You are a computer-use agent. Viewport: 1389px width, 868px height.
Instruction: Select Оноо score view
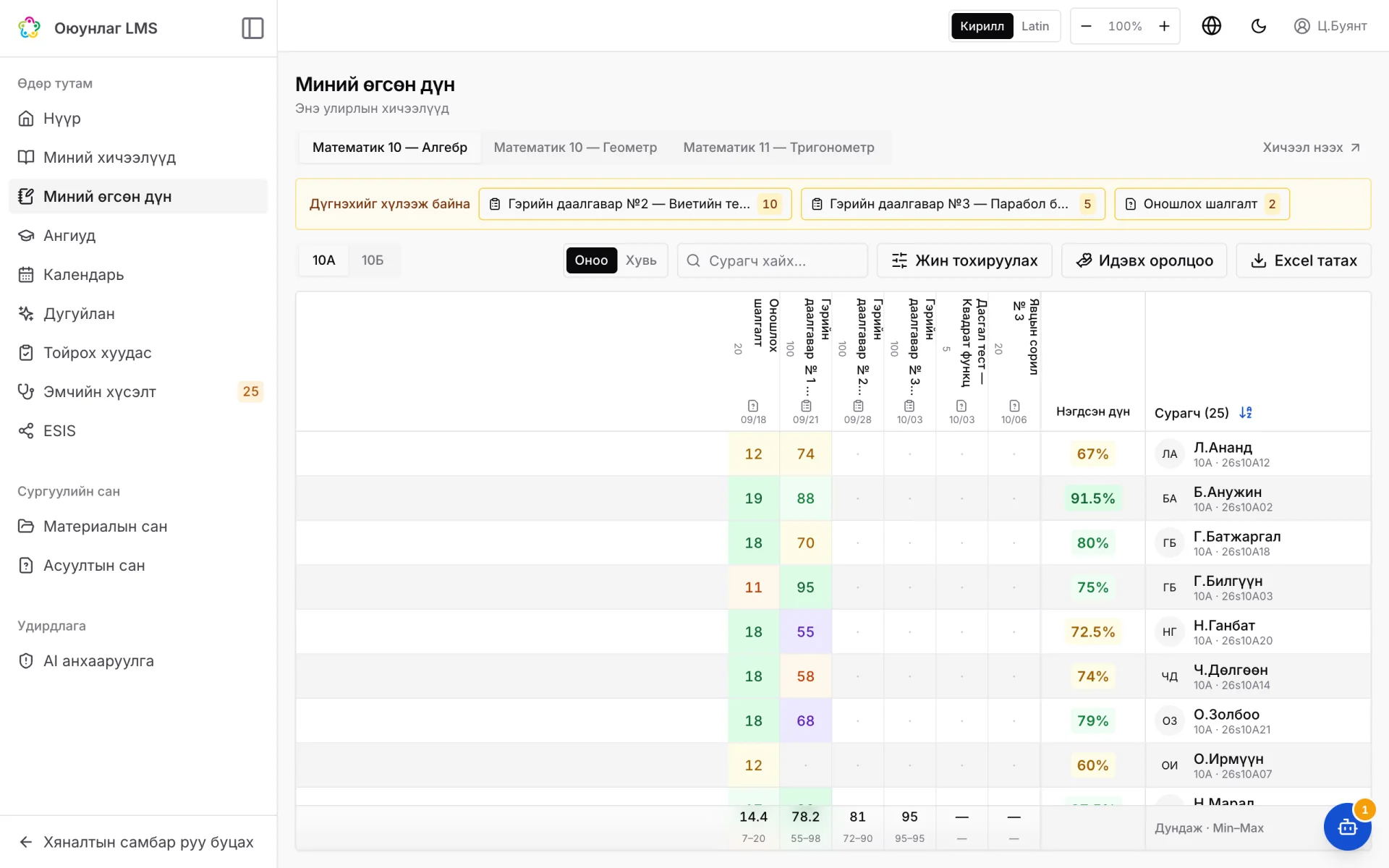coord(591,260)
